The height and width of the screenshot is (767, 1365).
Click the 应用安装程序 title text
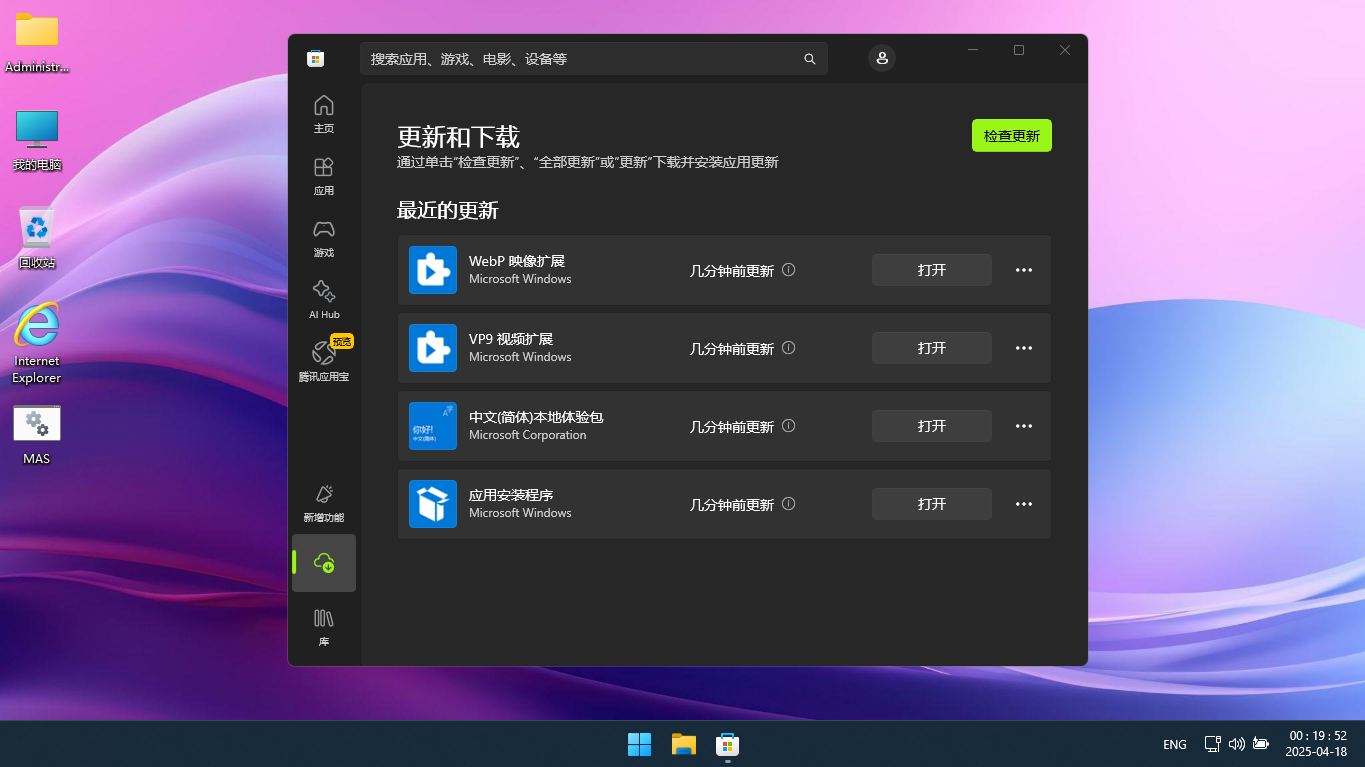pos(511,495)
